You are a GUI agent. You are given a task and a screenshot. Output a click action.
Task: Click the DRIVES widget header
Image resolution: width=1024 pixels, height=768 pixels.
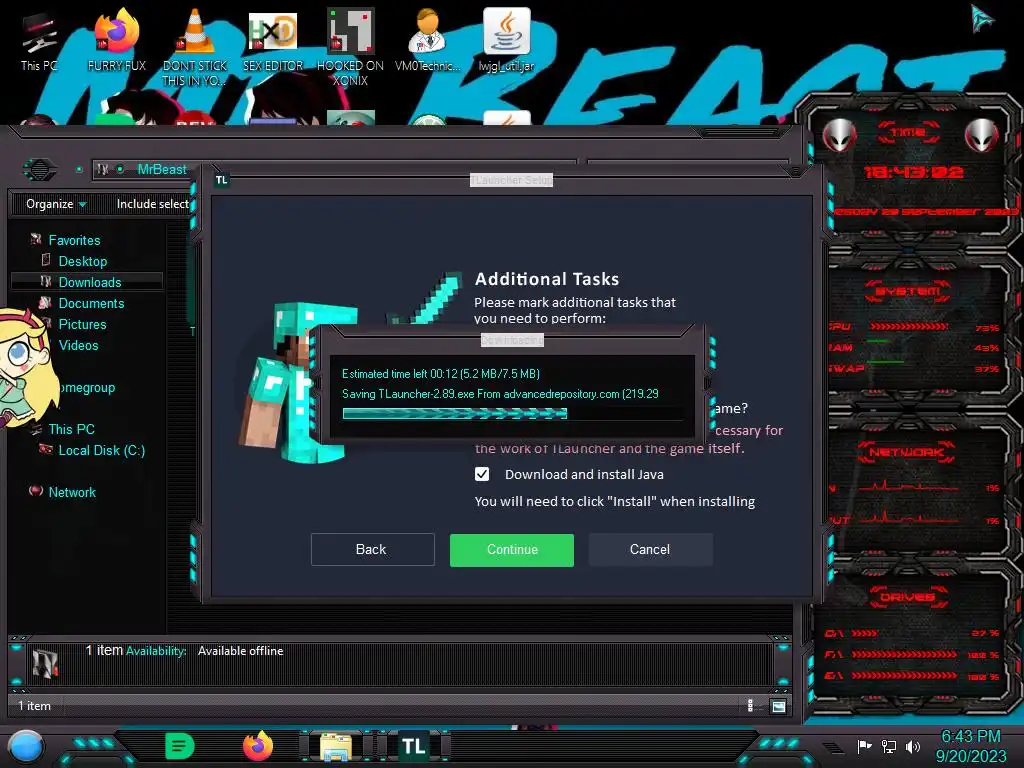coord(907,597)
